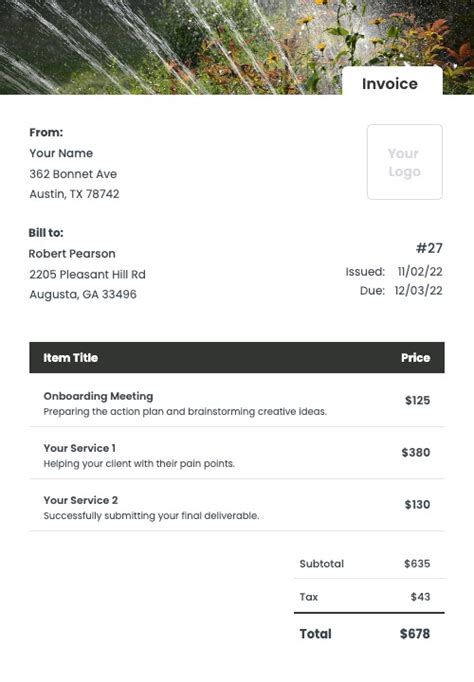Click the Price column header
The width and height of the screenshot is (474, 682).
pos(415,358)
